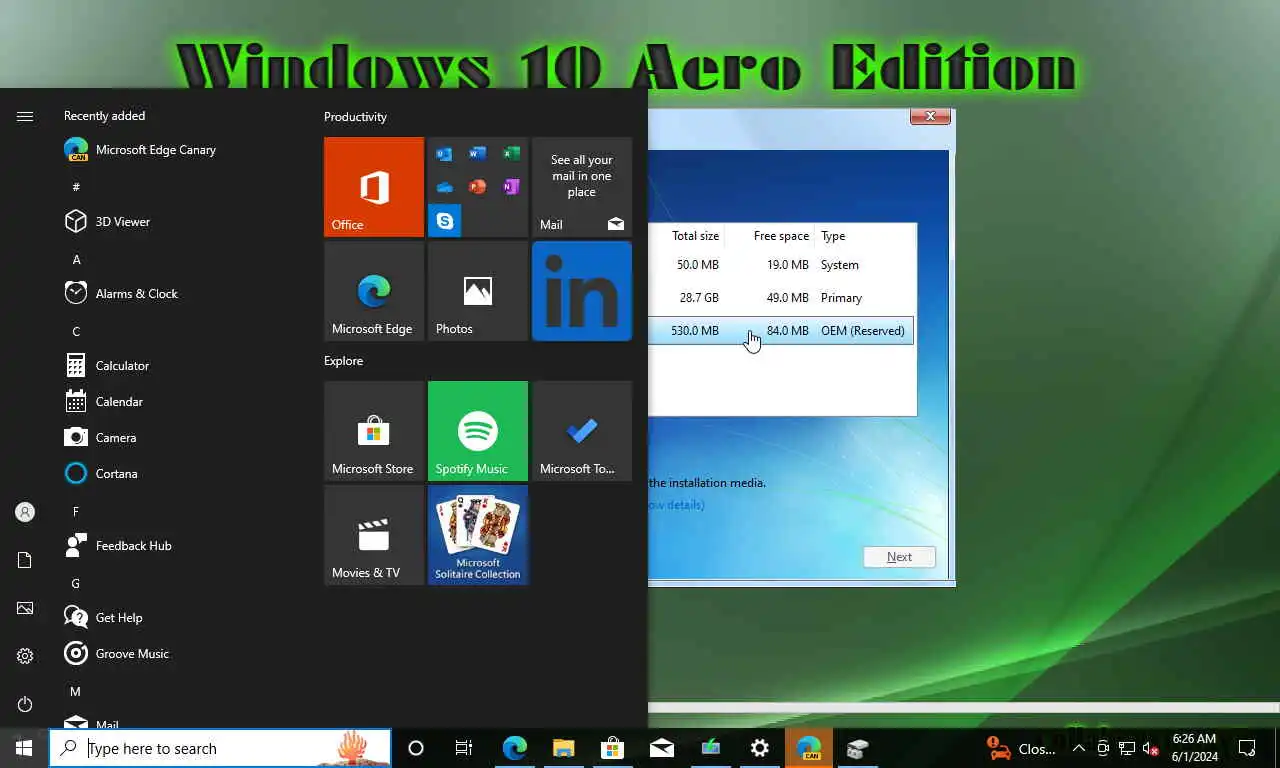This screenshot has width=1280, height=768.
Task: Launch Microsoft Edge tile
Action: click(x=374, y=291)
